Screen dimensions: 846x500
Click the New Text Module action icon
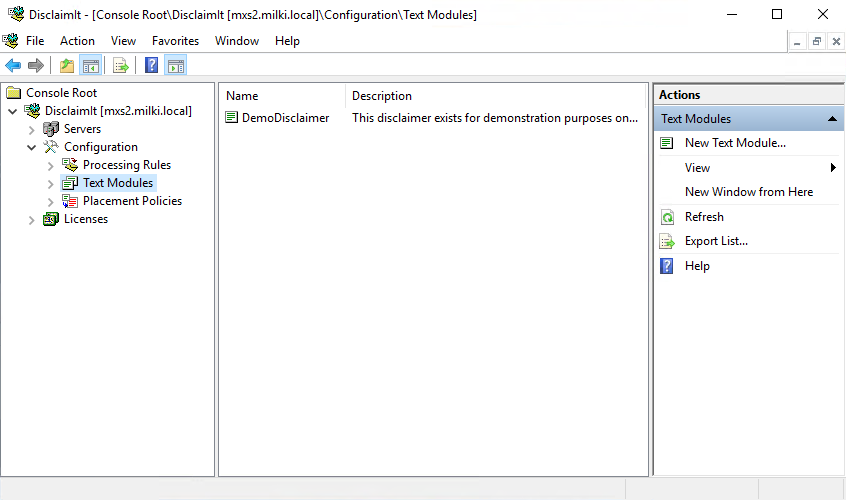pos(667,143)
